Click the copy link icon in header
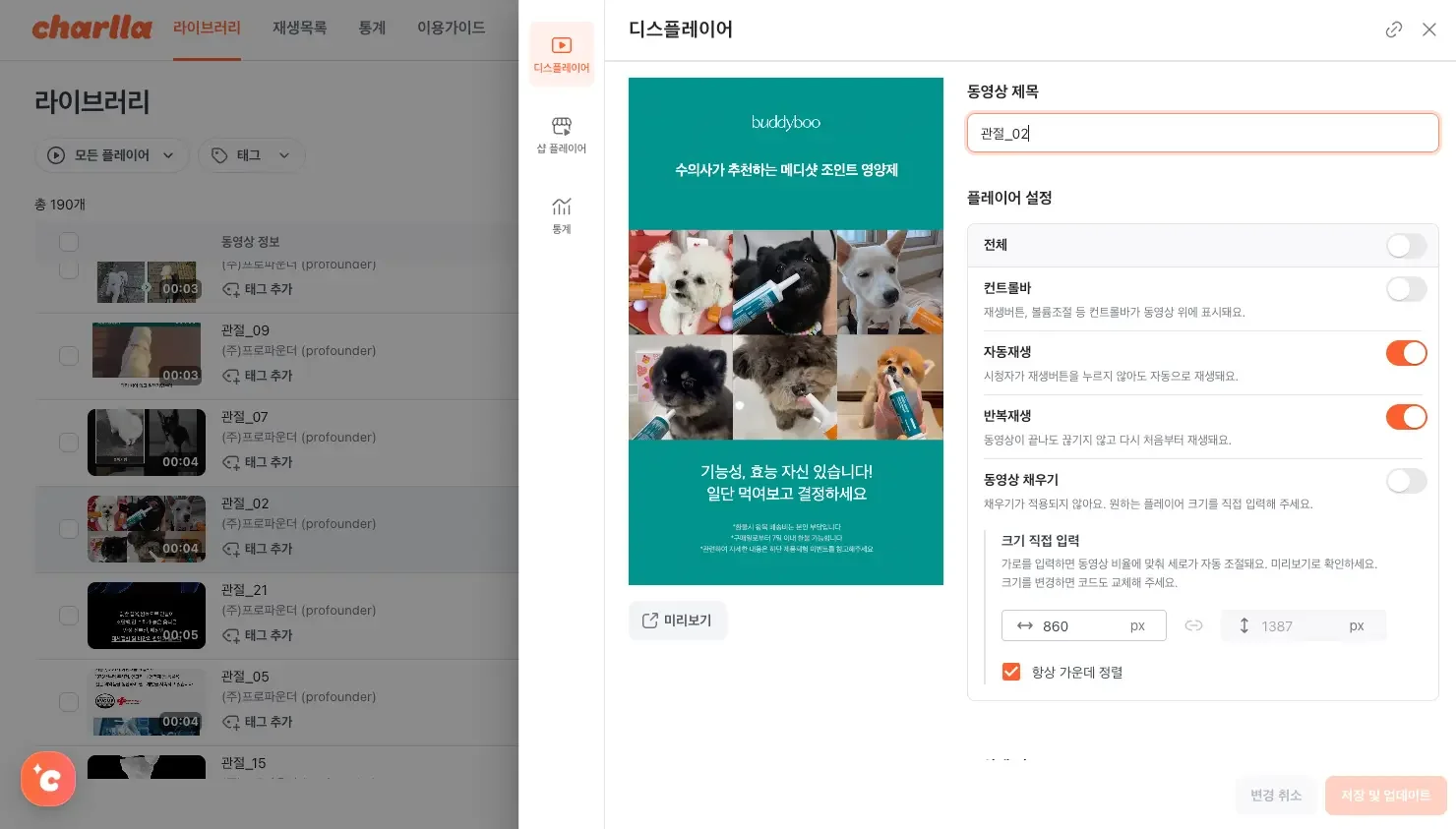 [1393, 30]
